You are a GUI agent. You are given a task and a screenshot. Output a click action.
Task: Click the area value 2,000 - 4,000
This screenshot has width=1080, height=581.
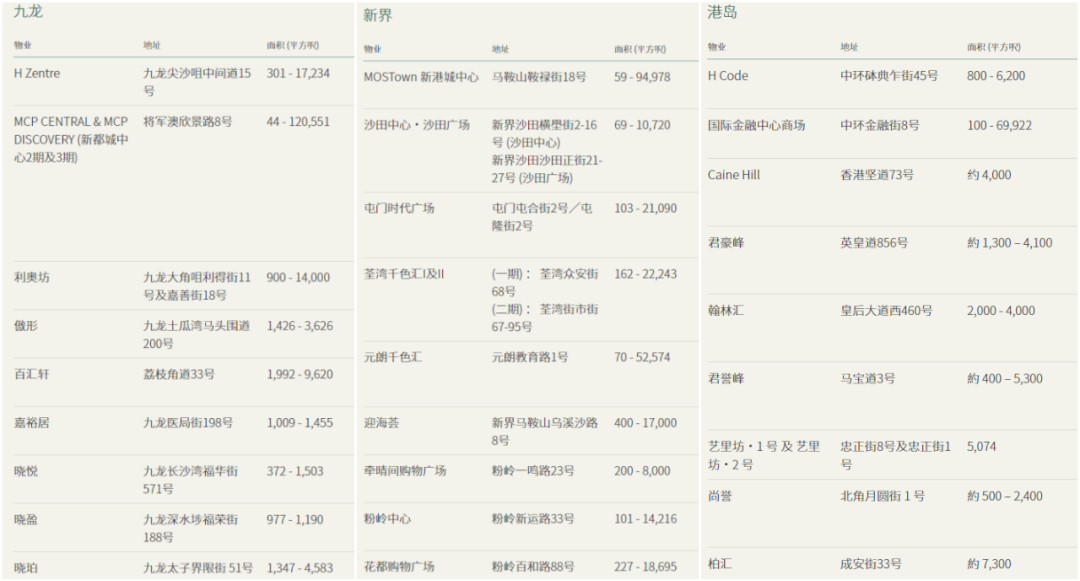[x=1001, y=310]
